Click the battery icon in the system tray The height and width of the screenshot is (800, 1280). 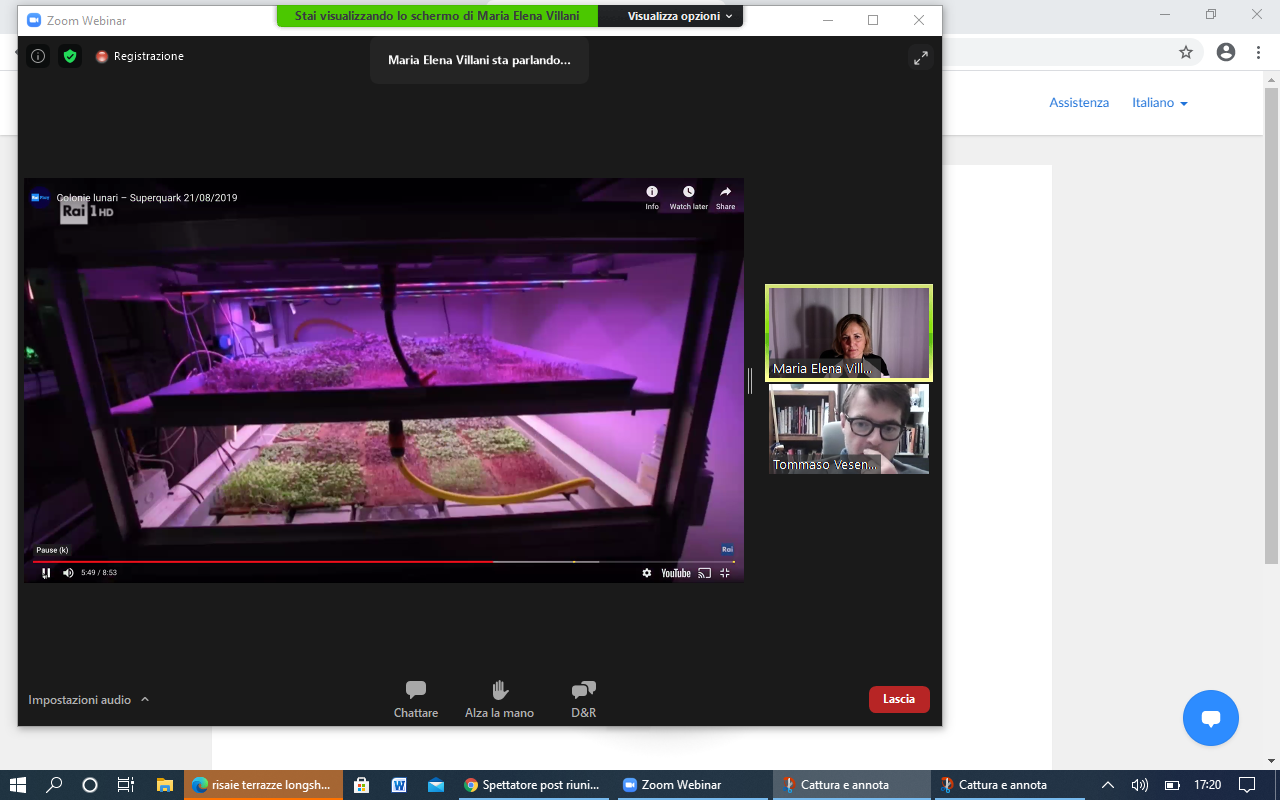(x=1173, y=785)
